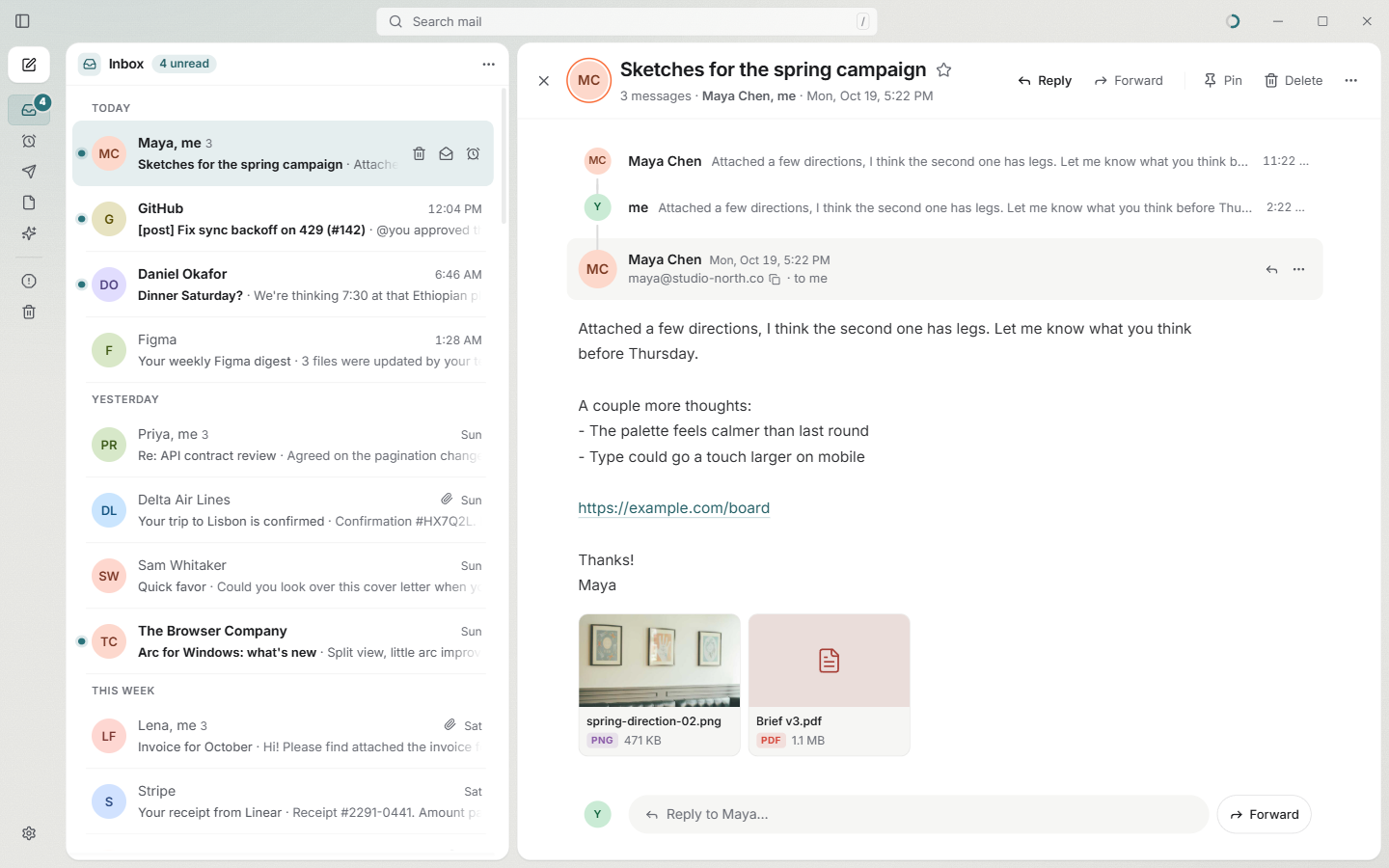Open more options in message header
The width and height of the screenshot is (1389, 868).
point(1299,270)
